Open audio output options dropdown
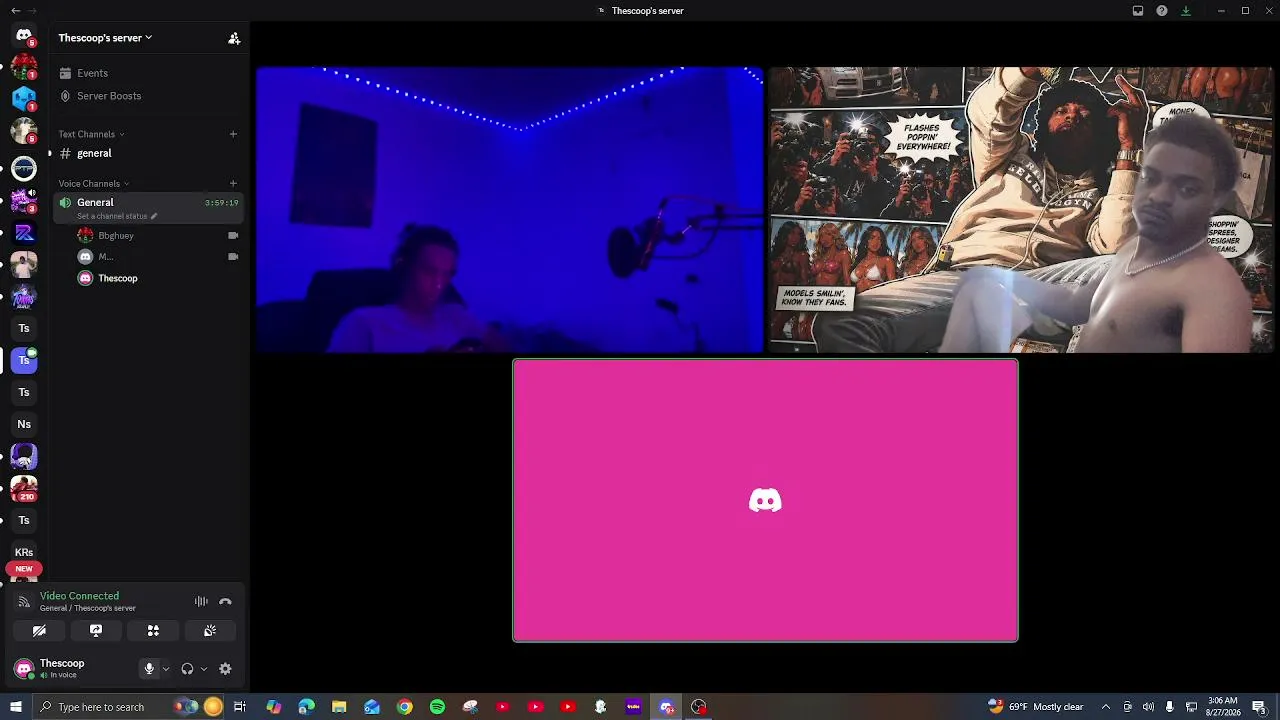This screenshot has width=1280, height=720. 204,669
